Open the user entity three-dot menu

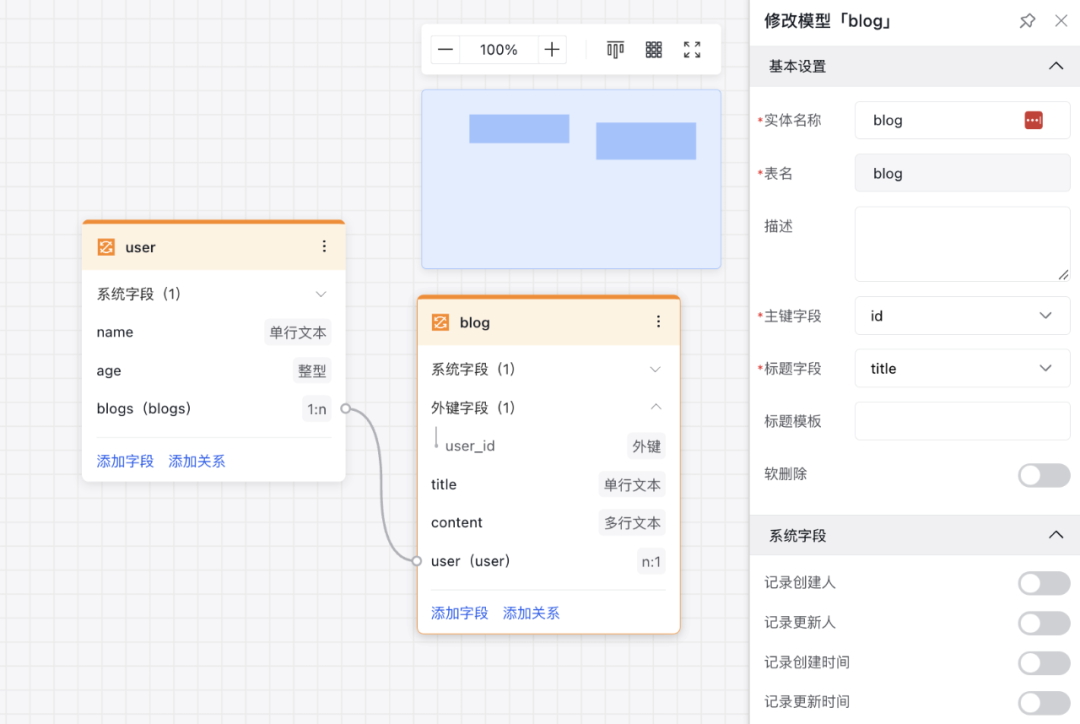(324, 247)
